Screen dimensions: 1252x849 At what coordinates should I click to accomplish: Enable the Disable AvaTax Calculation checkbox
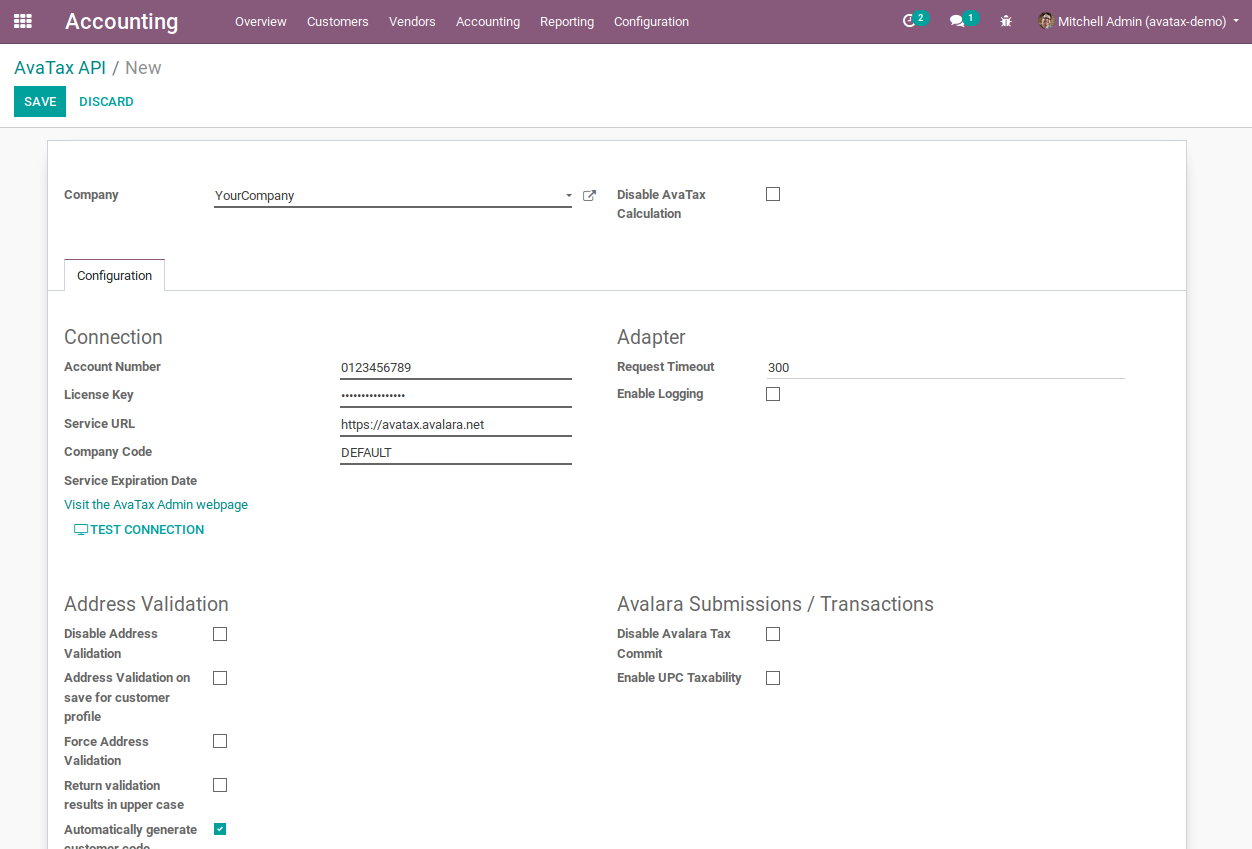[x=773, y=194]
